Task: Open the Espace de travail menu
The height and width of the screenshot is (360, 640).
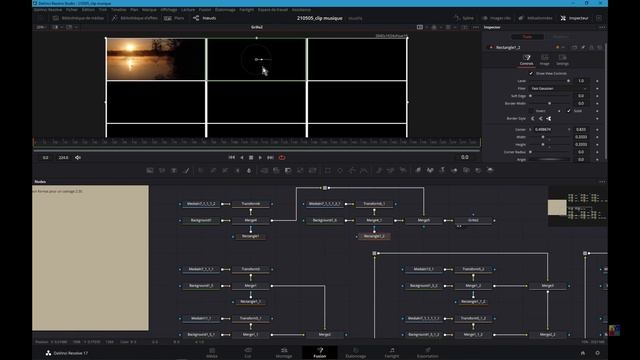Action: click(x=273, y=9)
